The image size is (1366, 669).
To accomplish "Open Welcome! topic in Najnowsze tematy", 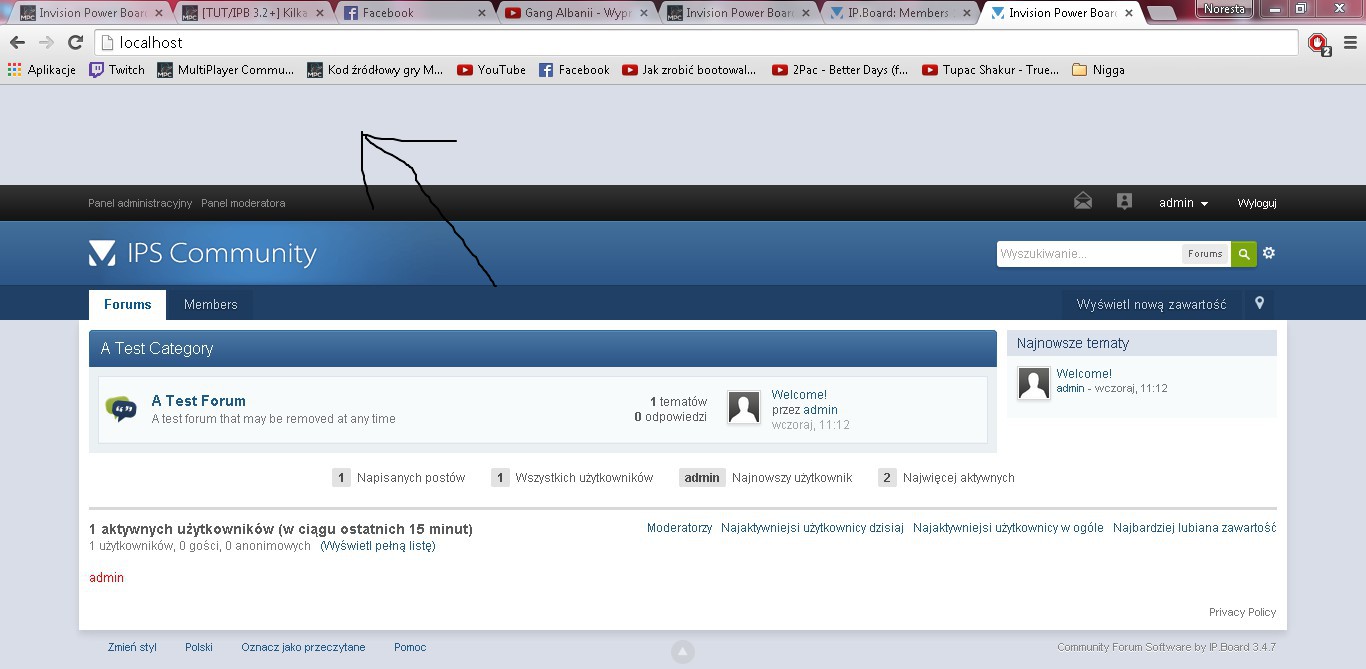I will [1084, 374].
